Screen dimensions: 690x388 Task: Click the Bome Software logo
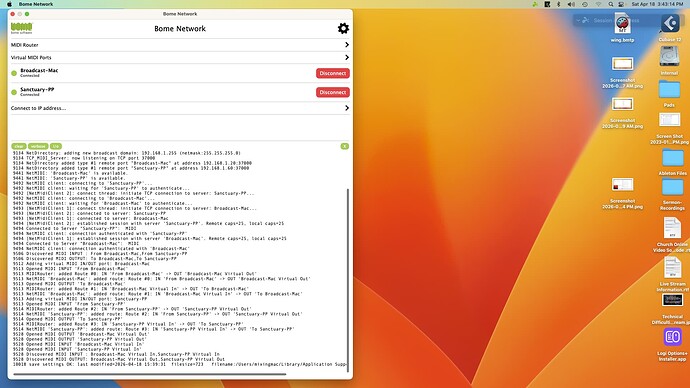tap(22, 28)
